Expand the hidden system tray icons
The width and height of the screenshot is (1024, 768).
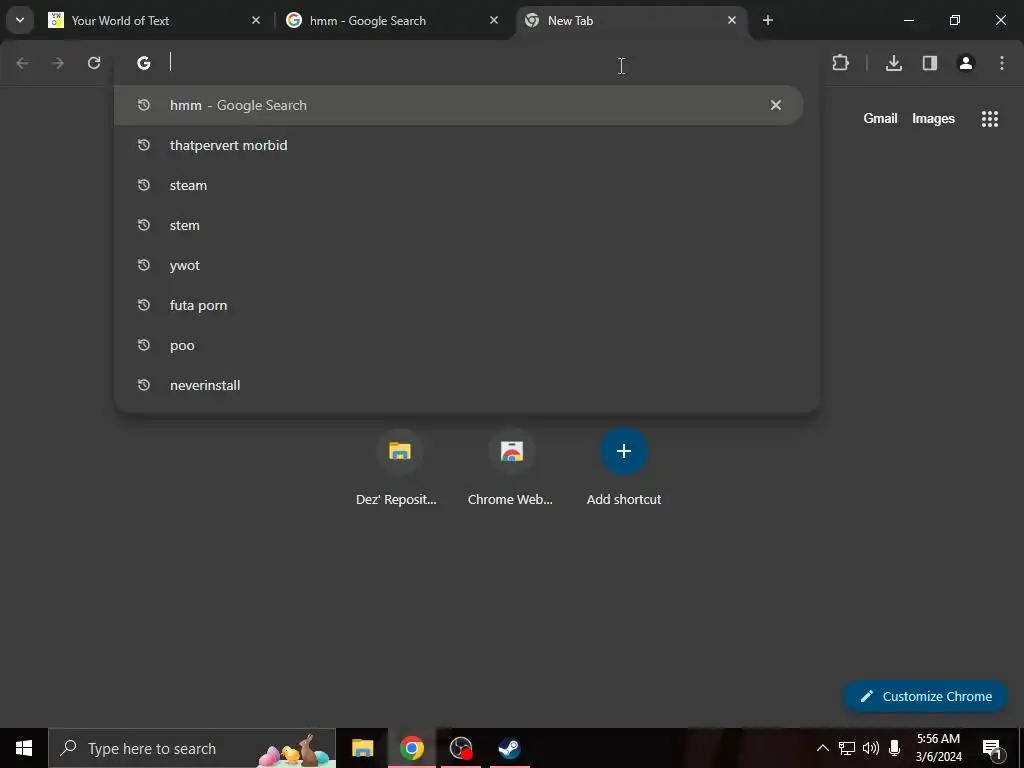(x=823, y=748)
